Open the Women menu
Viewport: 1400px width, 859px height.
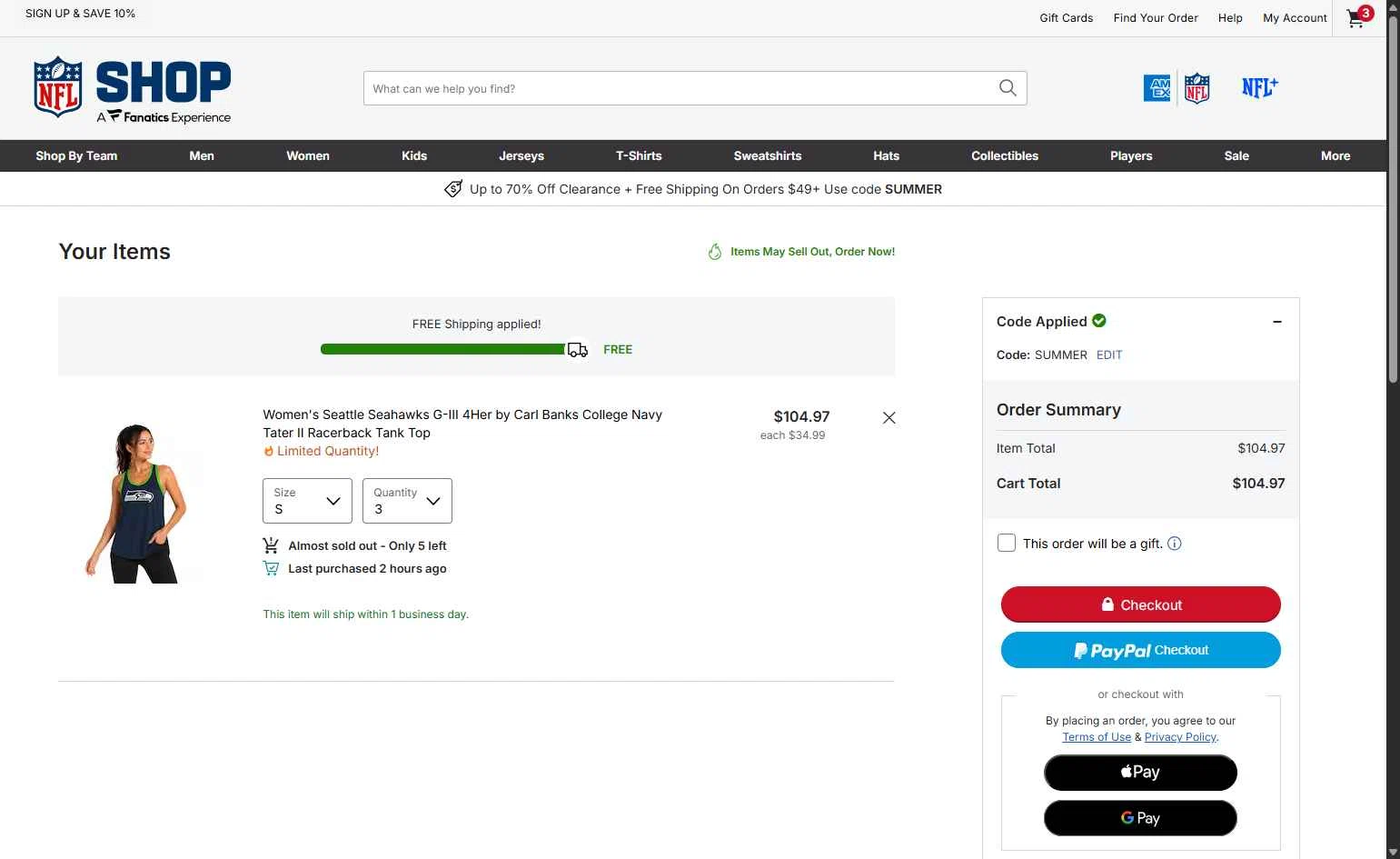tap(308, 155)
